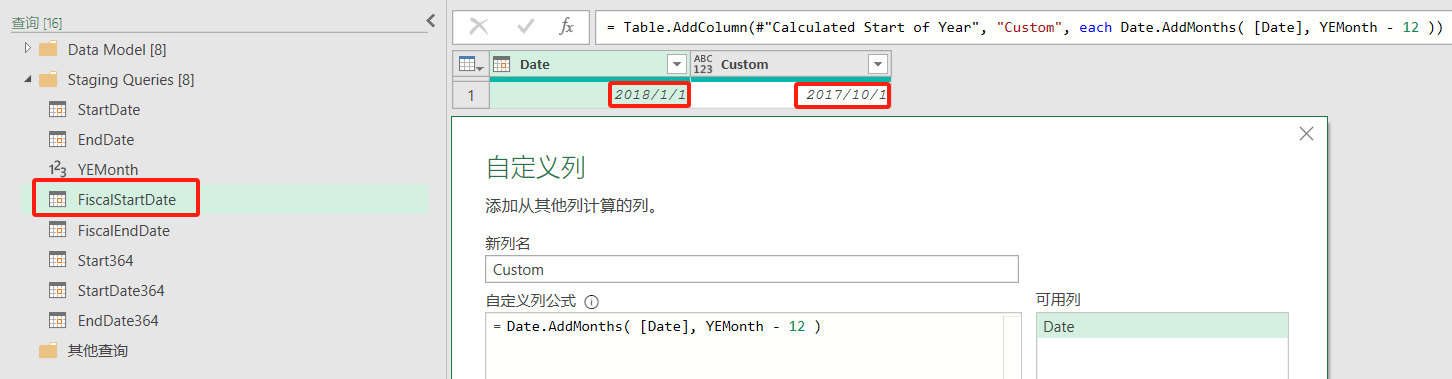Click the 新列名 text field
The height and width of the screenshot is (379, 1452).
pyautogui.click(x=752, y=269)
